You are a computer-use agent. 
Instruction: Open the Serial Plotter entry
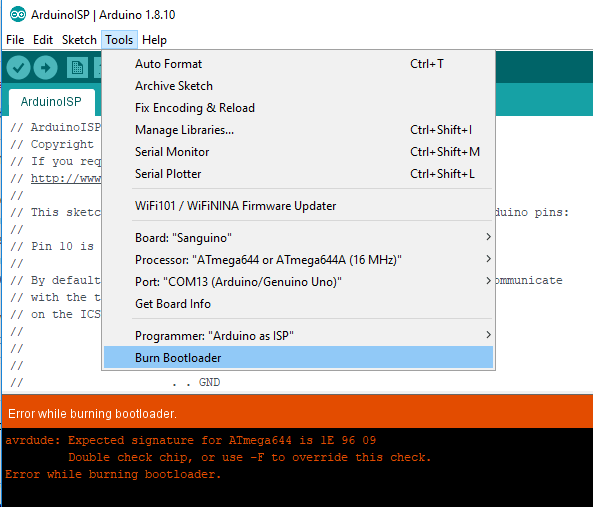[x=298, y=174]
